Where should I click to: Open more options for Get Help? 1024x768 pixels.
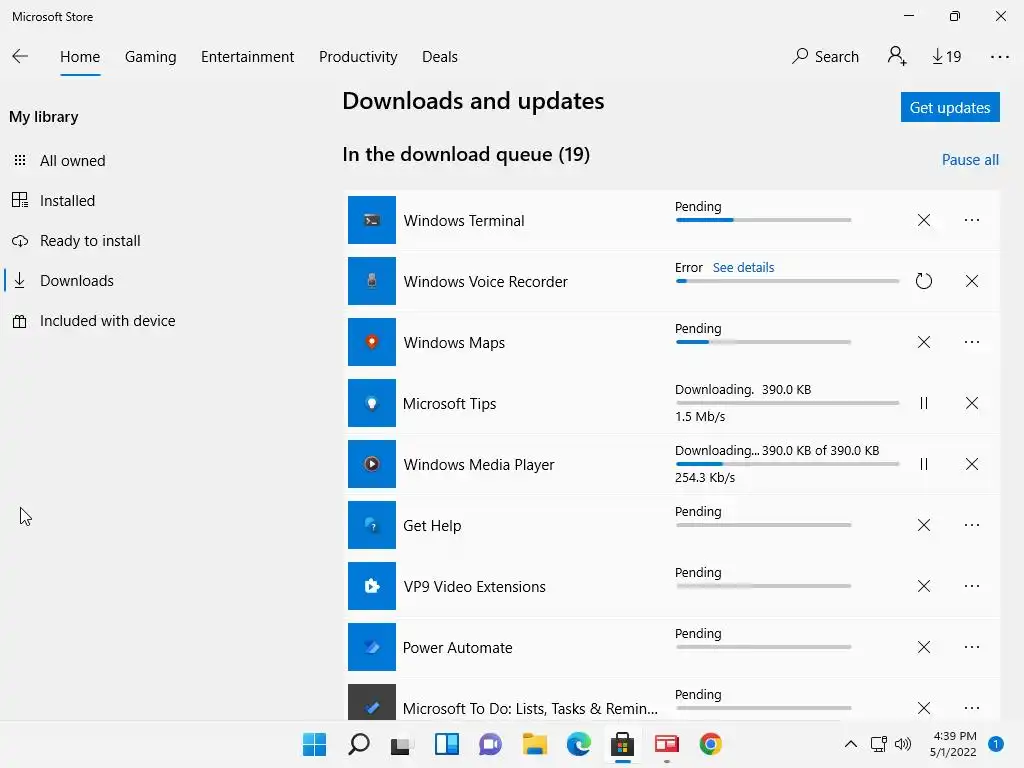972,525
